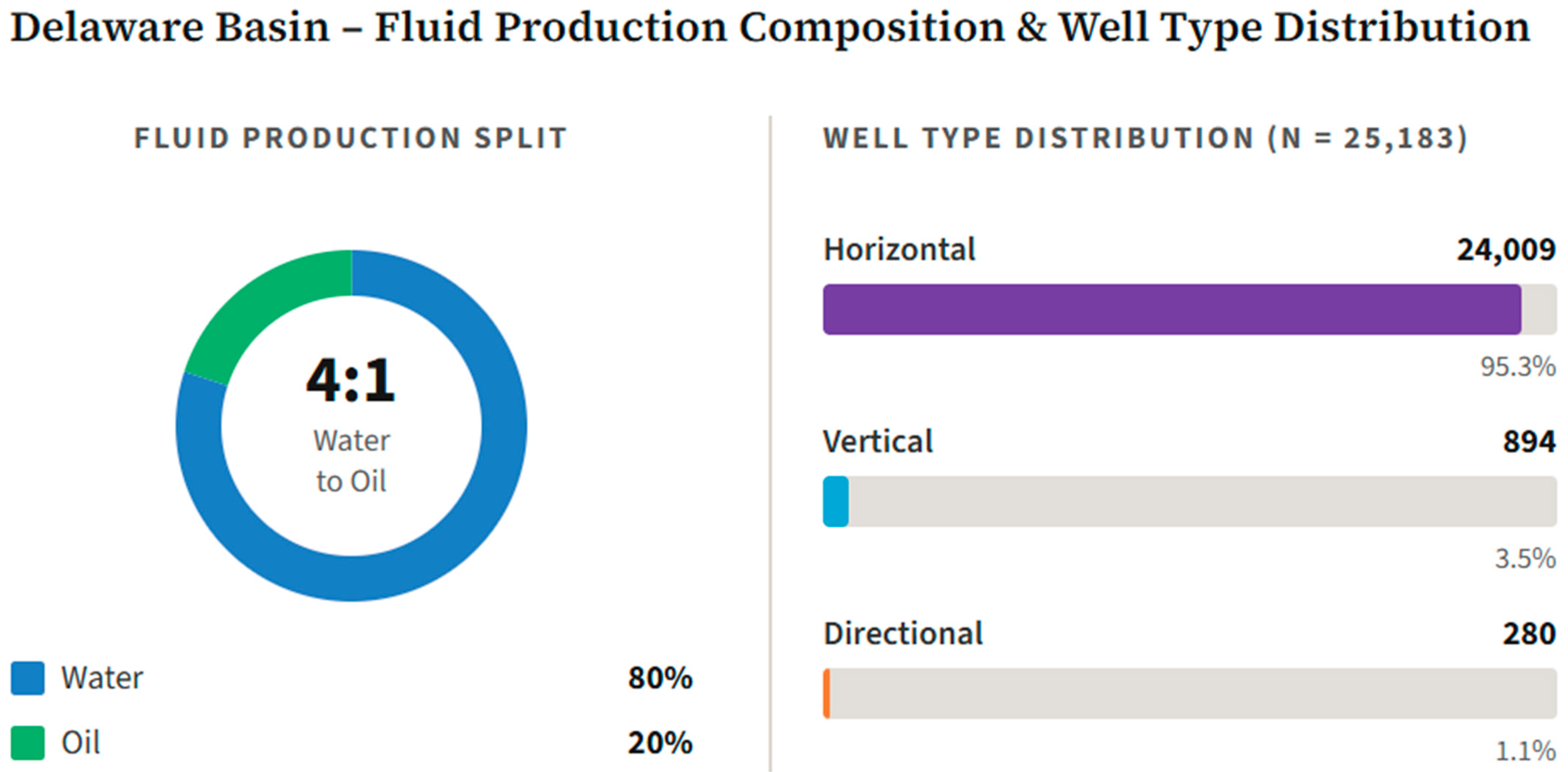Click the 24,009 horizontal well count
1568x772 pixels.
[x=1506, y=250]
